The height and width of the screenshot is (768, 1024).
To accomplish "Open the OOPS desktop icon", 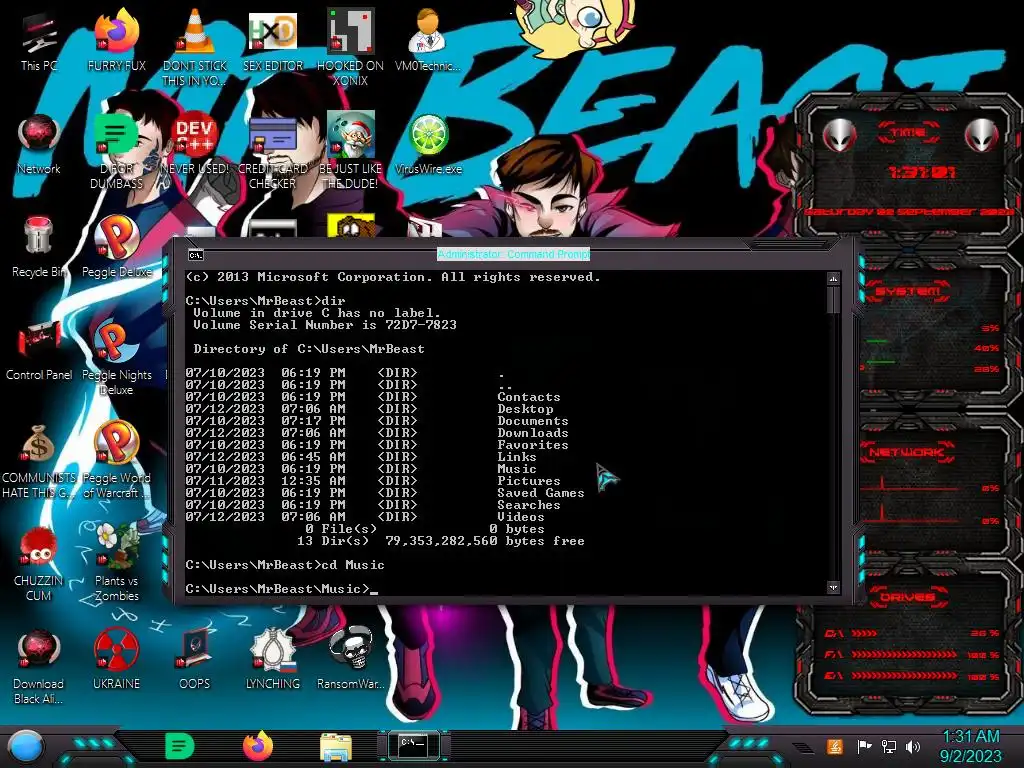I will [x=194, y=660].
